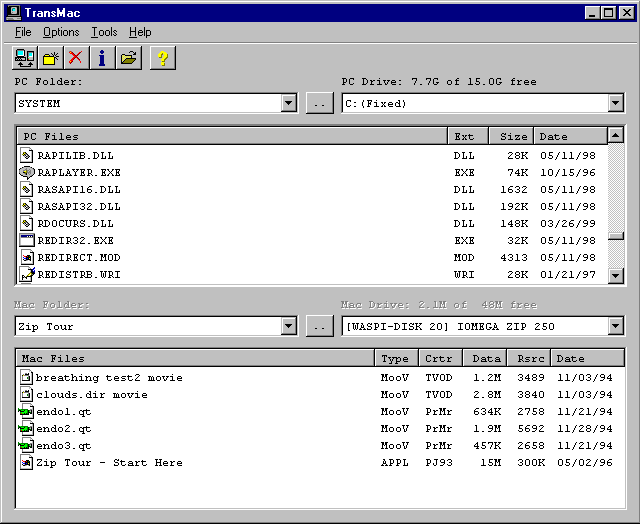The width and height of the screenshot is (640, 524).
Task: Select the RDOCURS.DLL file icon
Action: (x=27, y=224)
